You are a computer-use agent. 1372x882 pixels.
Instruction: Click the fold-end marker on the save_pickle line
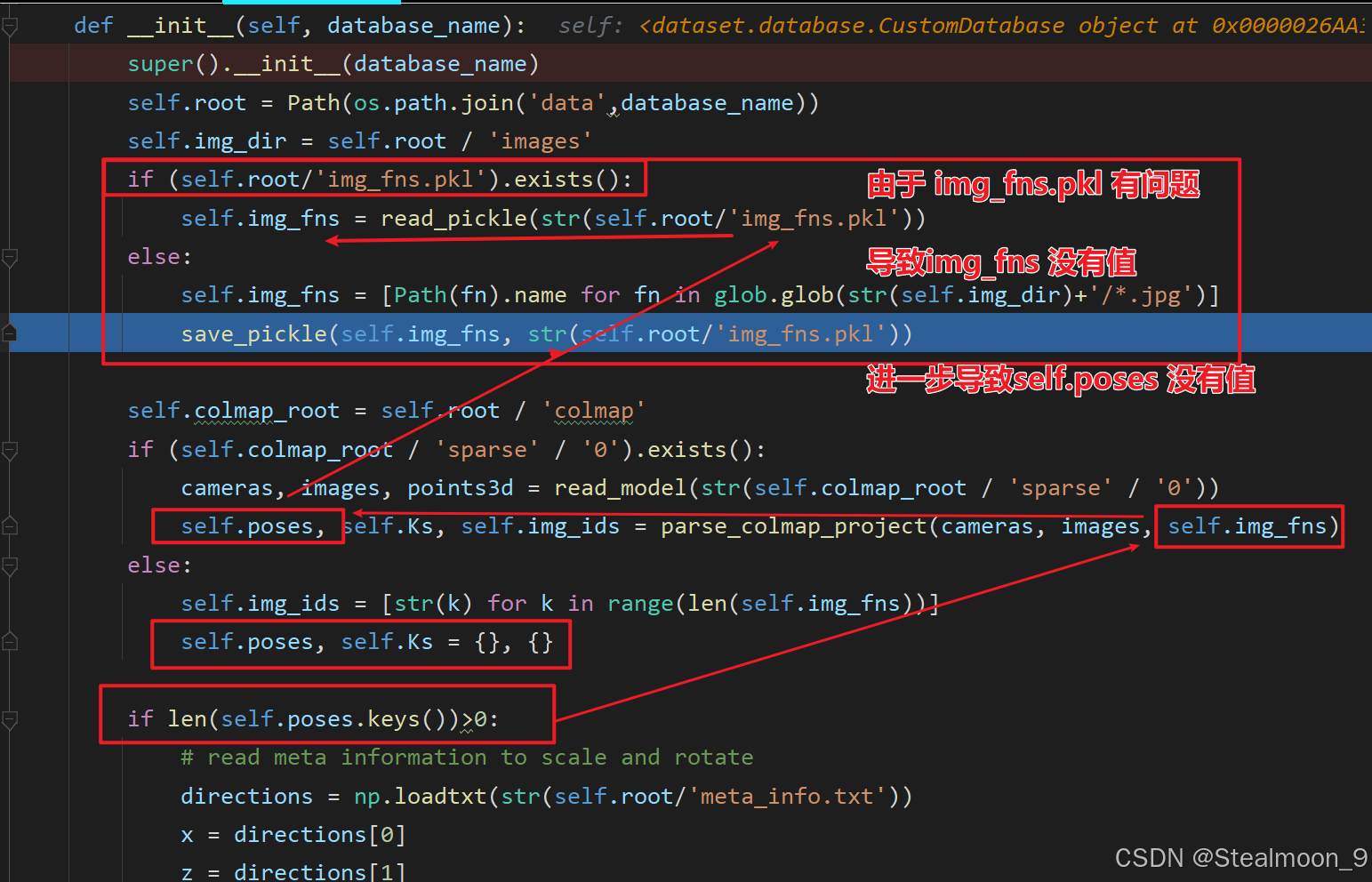pos(10,333)
